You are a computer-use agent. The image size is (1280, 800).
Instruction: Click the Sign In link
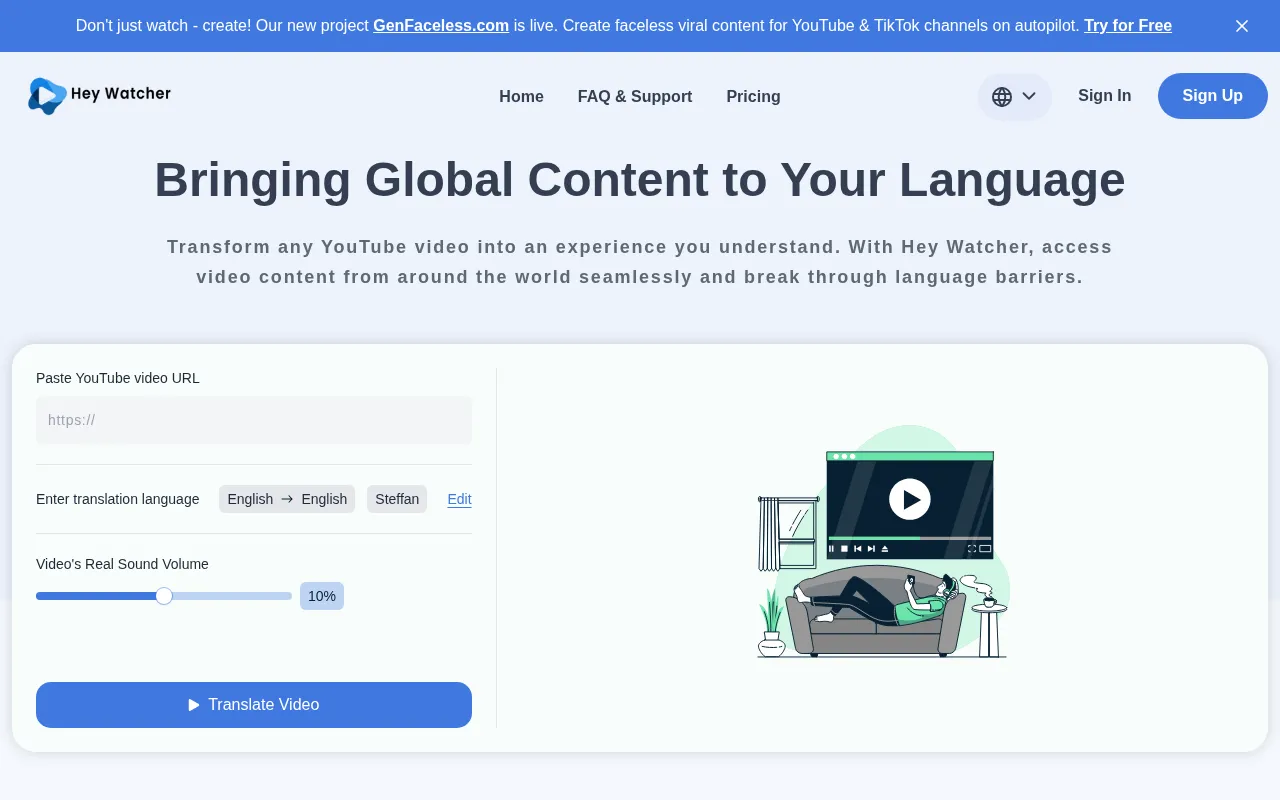pos(1104,96)
